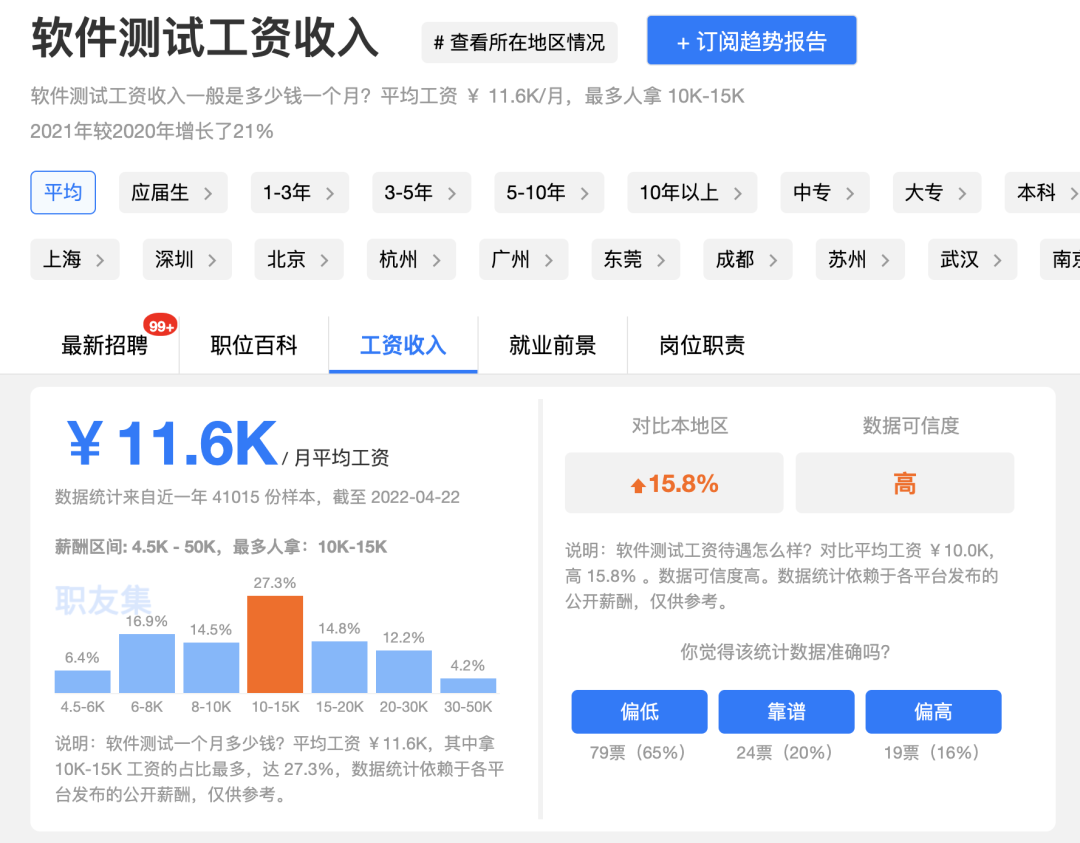
Task: Vote 偏高 on data accuracy
Action: pos(933,711)
